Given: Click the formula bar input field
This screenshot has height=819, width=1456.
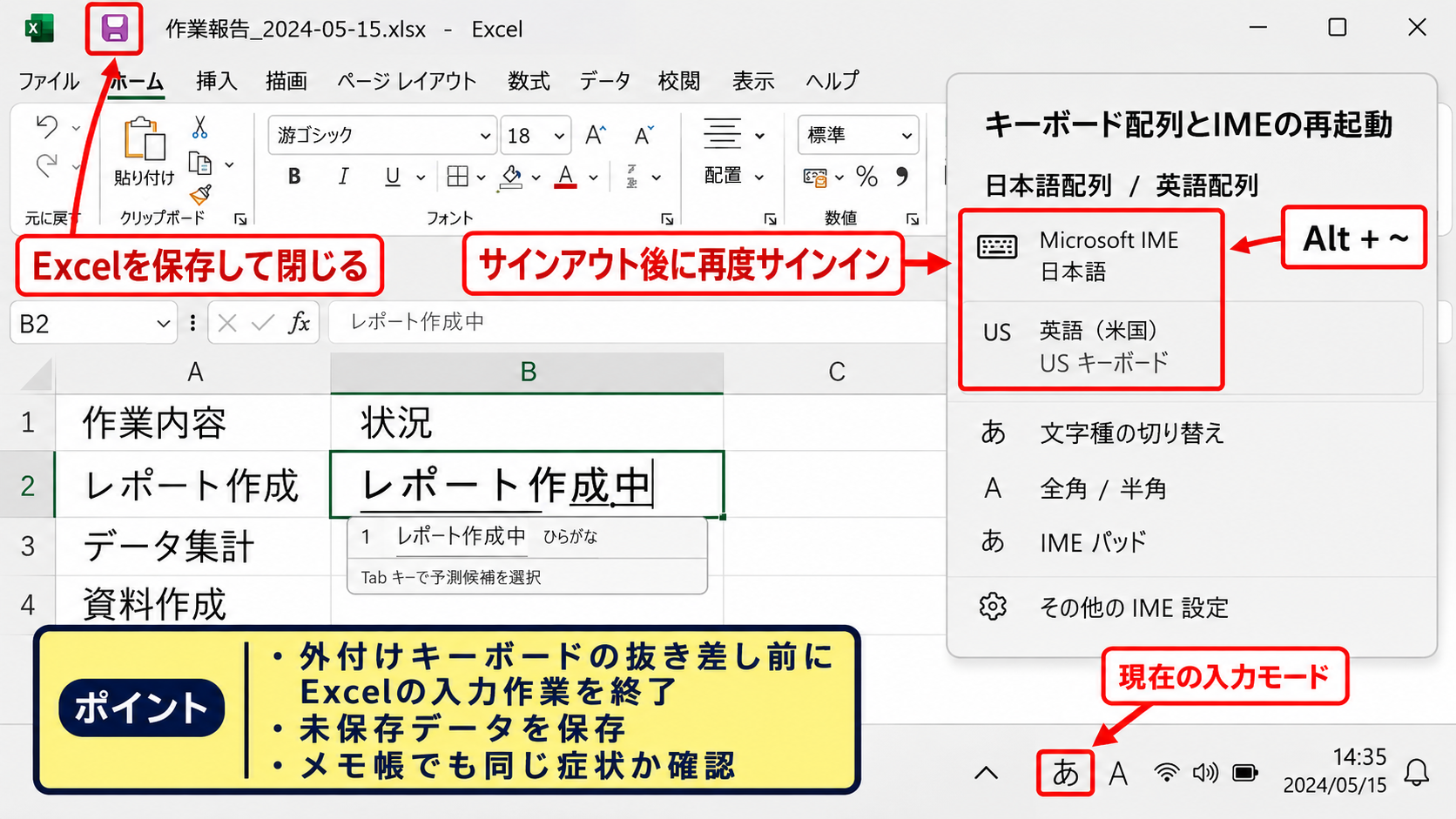Looking at the screenshot, I should (637, 322).
